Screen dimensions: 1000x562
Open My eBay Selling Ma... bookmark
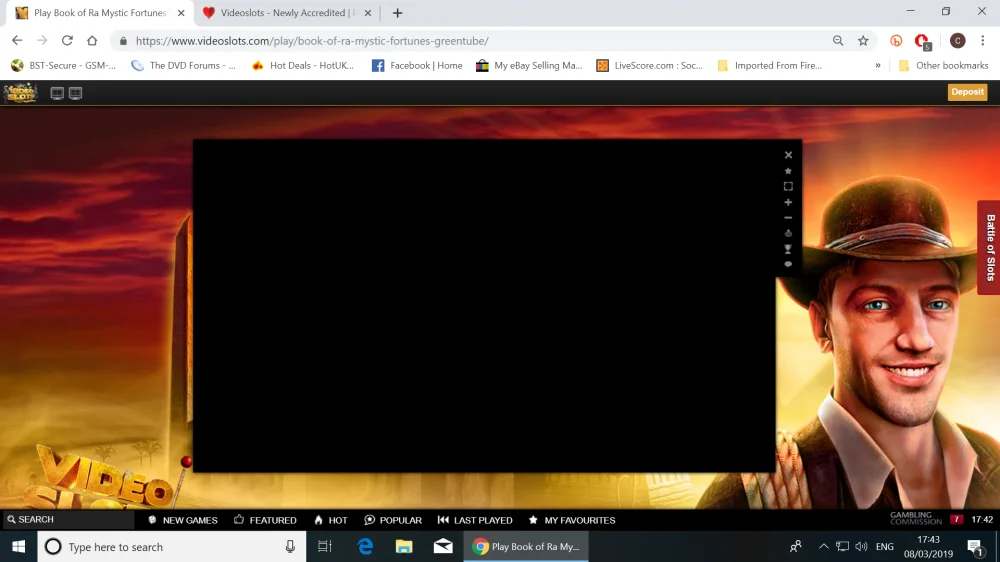[529, 65]
